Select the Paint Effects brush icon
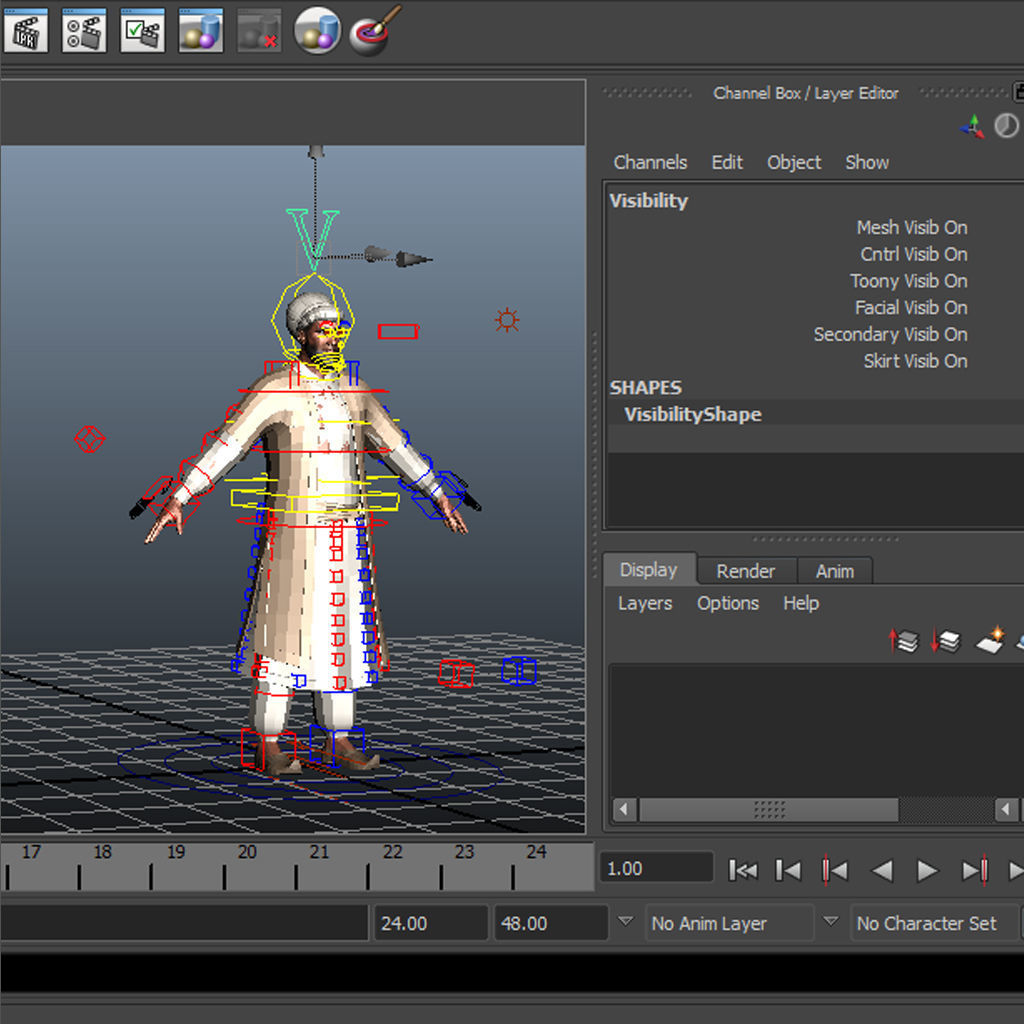Image resolution: width=1024 pixels, height=1024 pixels. [x=374, y=30]
